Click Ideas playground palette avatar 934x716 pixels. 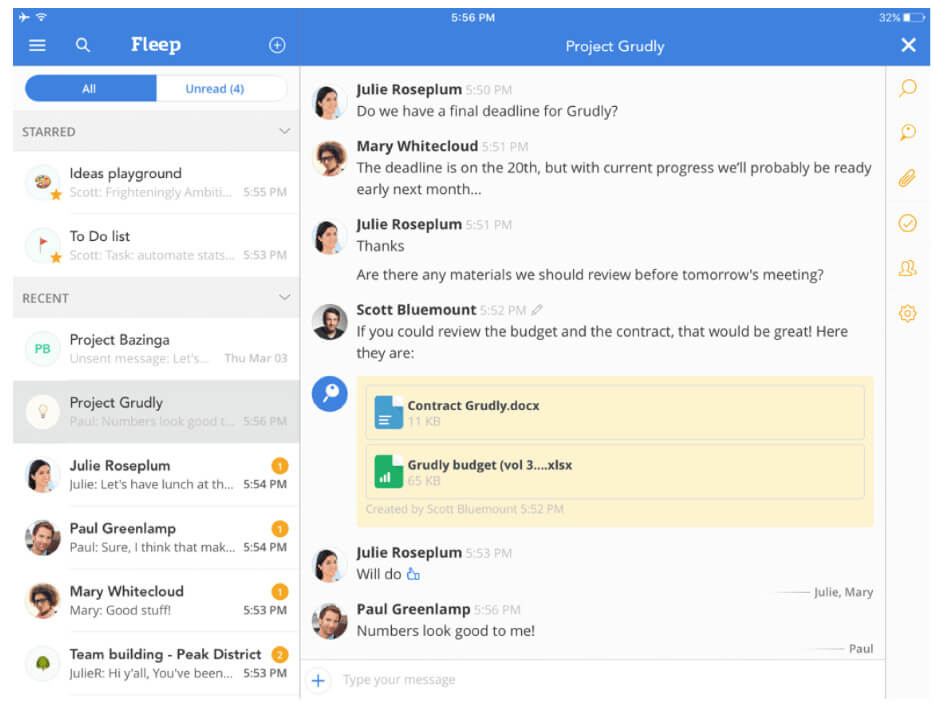(42, 182)
